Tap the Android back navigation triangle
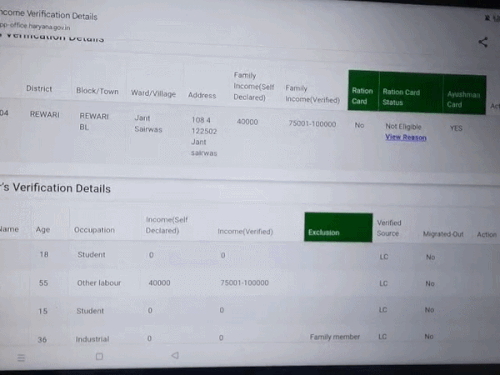500x375 pixels. click(x=175, y=355)
